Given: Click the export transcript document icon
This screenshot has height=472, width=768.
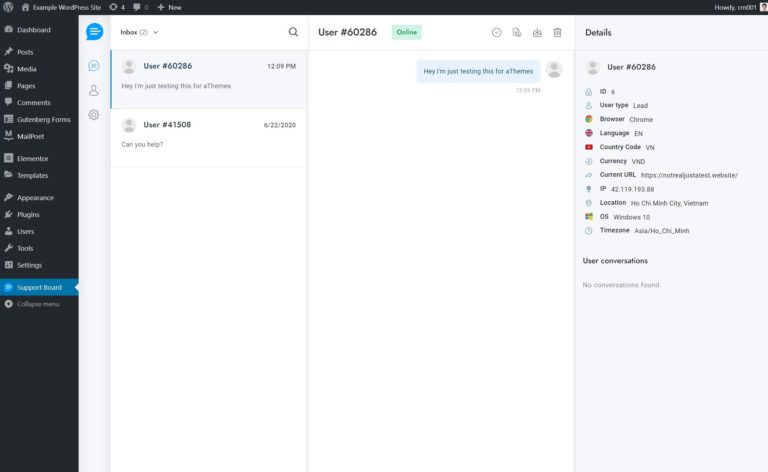Looking at the screenshot, I should click(517, 32).
